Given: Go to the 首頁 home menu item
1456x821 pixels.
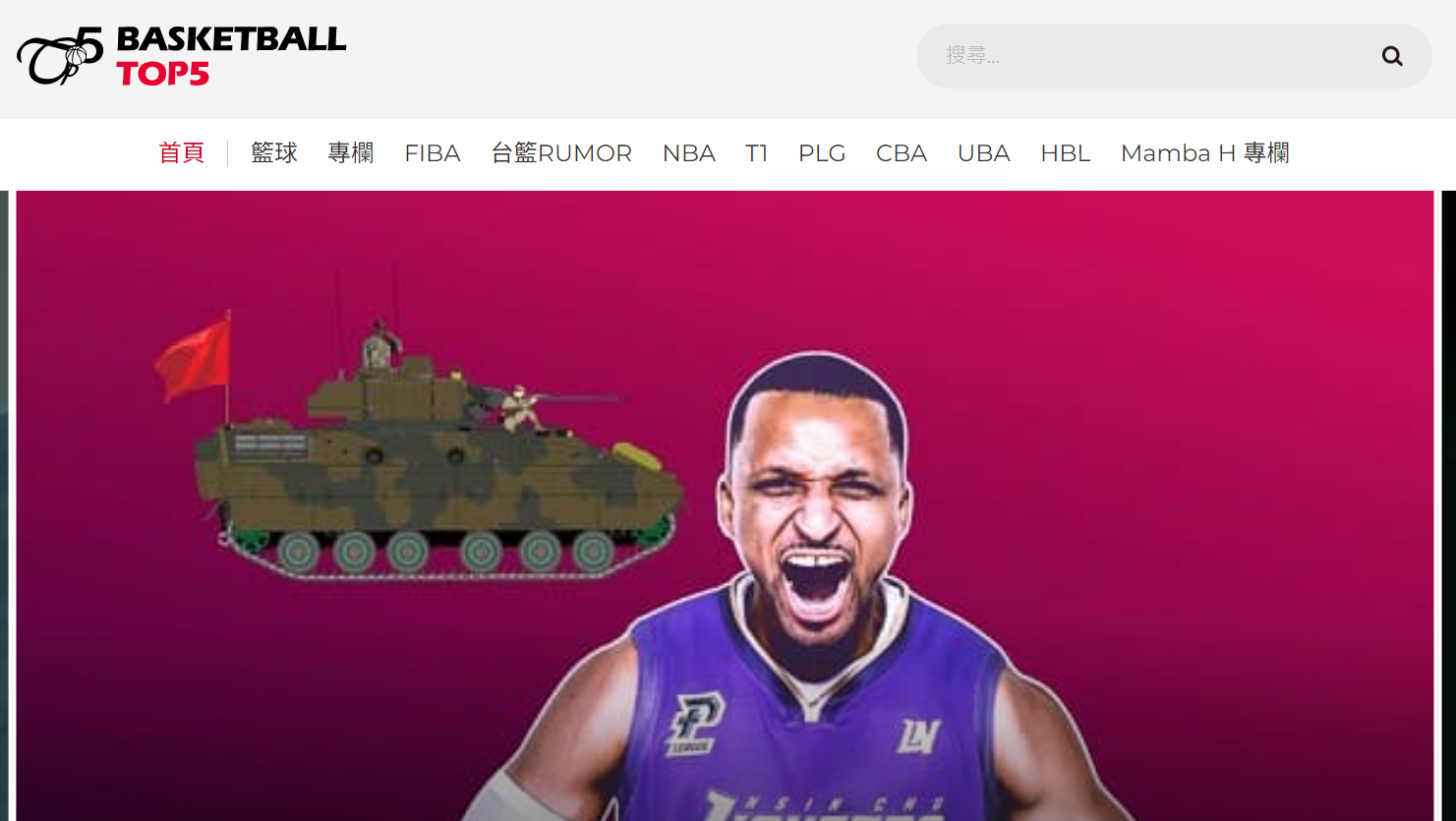Looking at the screenshot, I should pyautogui.click(x=182, y=153).
